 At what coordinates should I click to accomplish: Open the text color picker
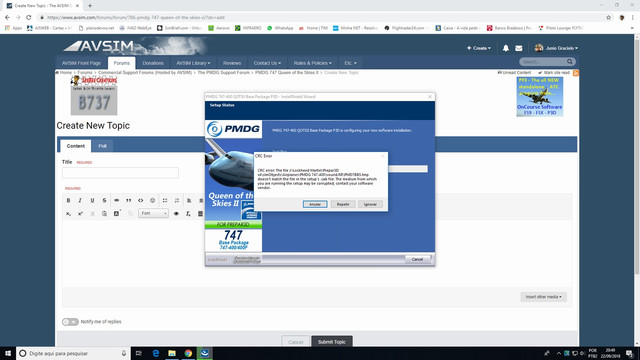(x=117, y=213)
